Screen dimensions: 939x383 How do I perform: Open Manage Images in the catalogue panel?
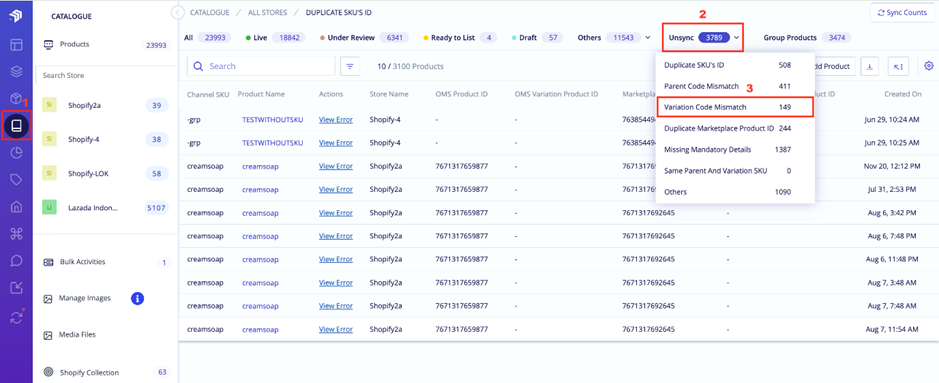click(x=84, y=298)
